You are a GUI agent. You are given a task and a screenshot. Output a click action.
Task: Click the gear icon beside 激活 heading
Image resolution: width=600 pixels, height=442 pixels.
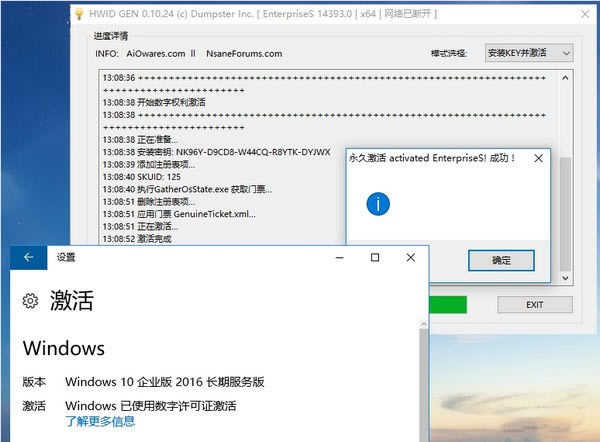[30, 301]
